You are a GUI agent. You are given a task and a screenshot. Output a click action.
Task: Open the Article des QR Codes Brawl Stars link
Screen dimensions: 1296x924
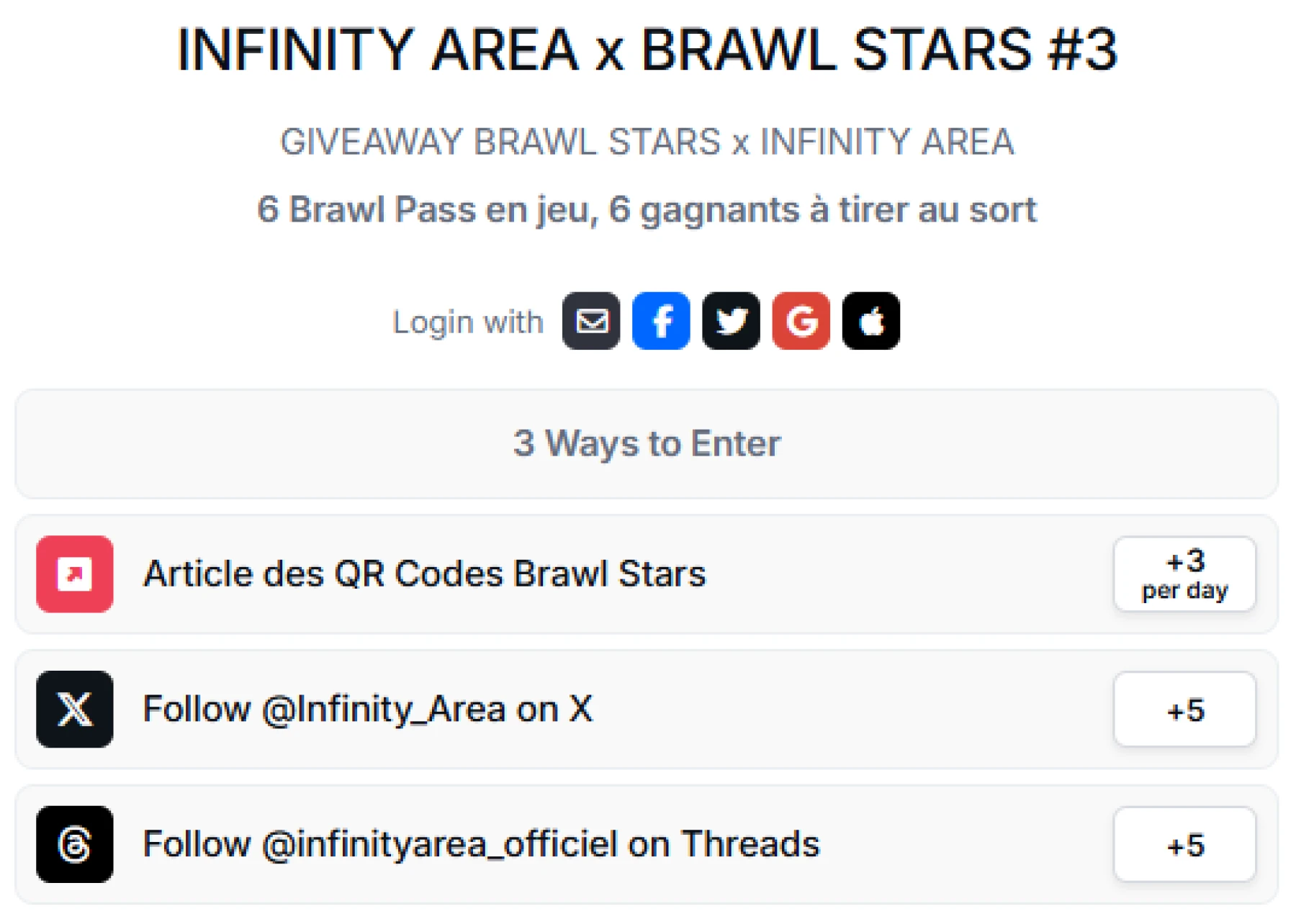[425, 574]
